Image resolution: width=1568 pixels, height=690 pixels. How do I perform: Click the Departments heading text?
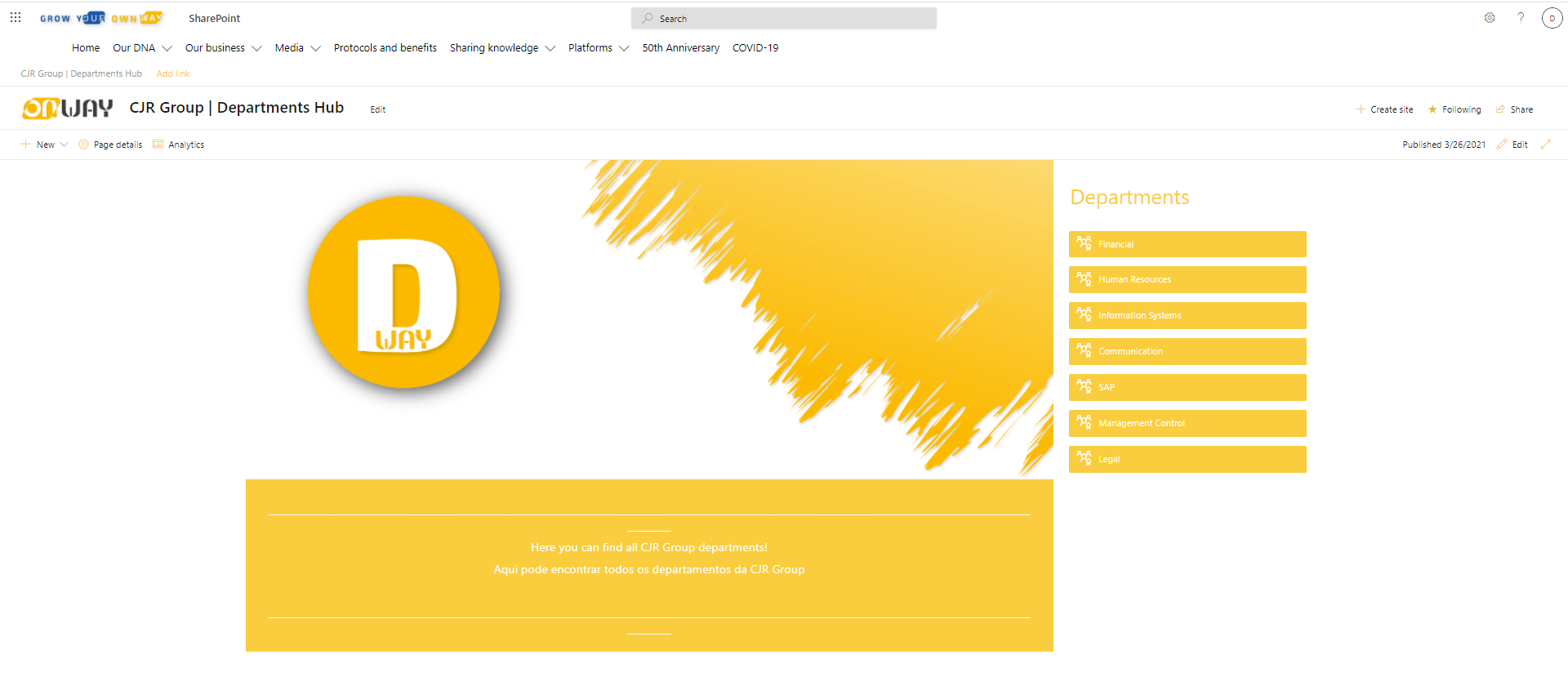[1129, 198]
